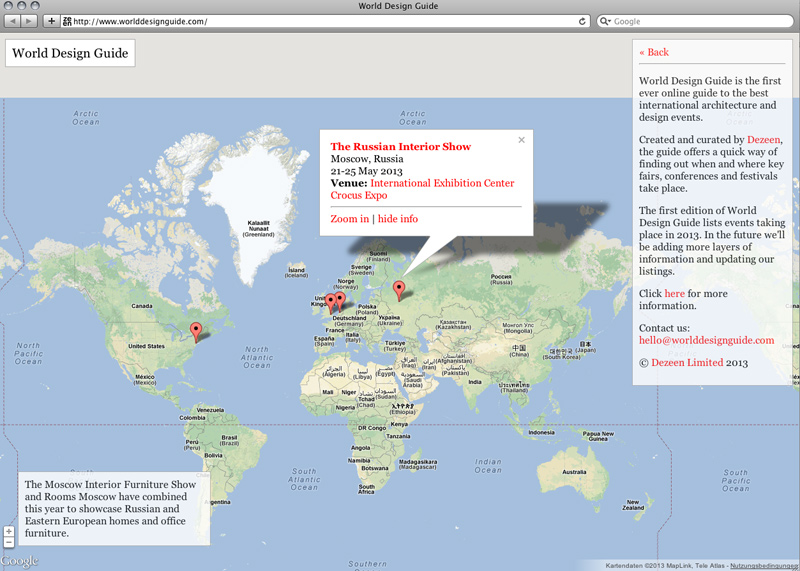The width and height of the screenshot is (800, 571).
Task: Follow the « Back link
Action: click(654, 52)
